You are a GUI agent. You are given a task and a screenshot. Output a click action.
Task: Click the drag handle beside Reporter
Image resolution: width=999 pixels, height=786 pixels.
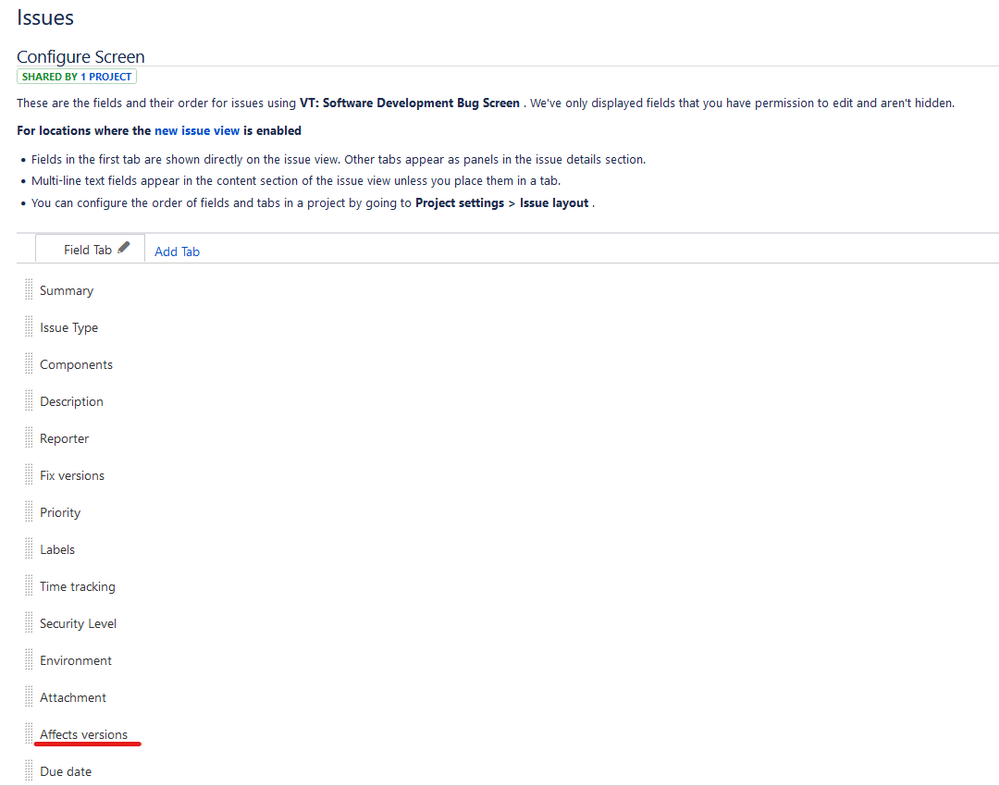pos(29,438)
